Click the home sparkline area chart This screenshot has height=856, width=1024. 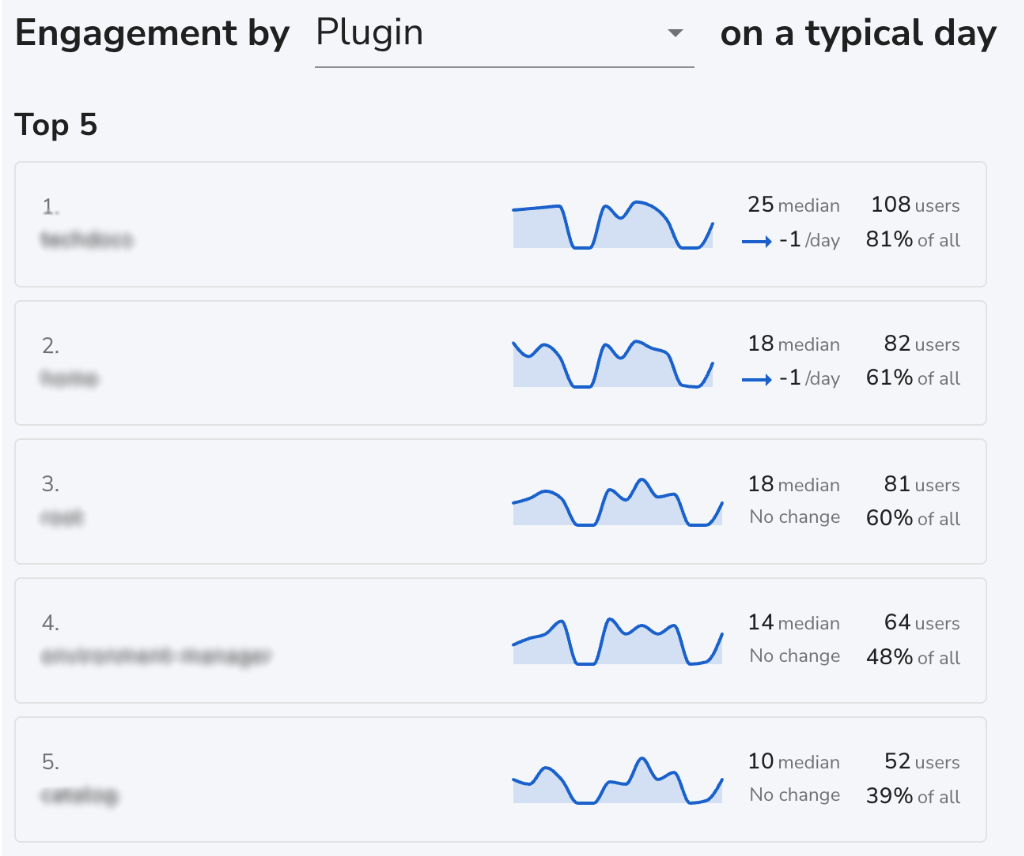613,363
